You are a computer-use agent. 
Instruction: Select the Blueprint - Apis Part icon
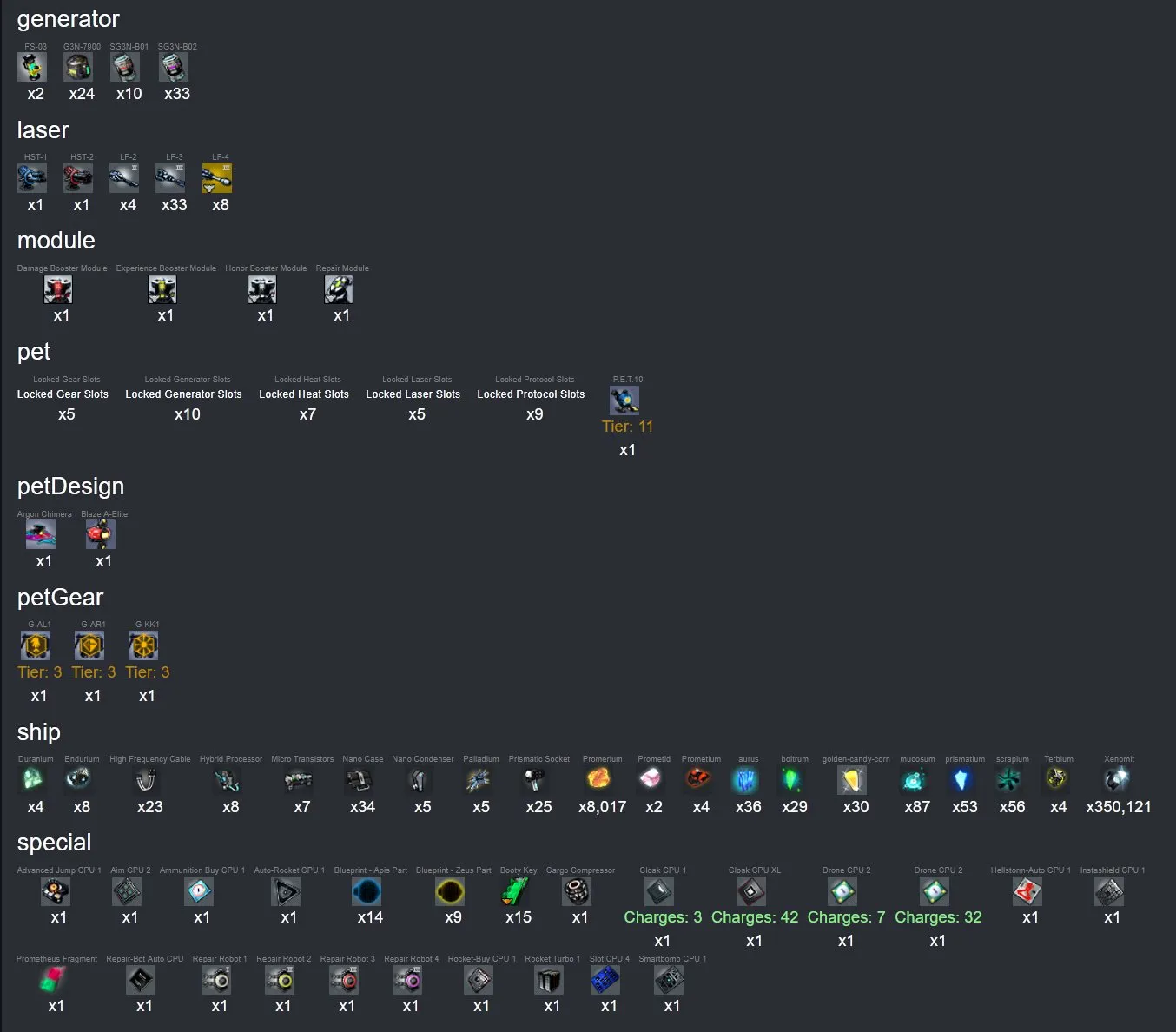(x=367, y=891)
